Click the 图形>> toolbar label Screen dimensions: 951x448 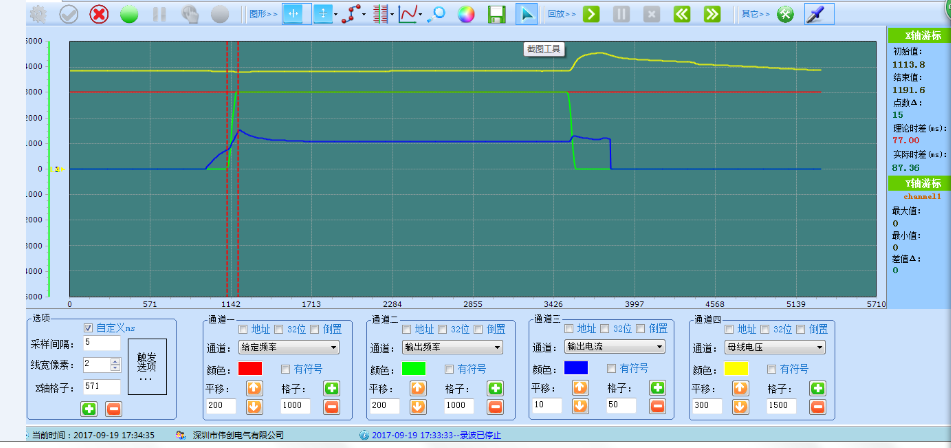click(x=263, y=14)
